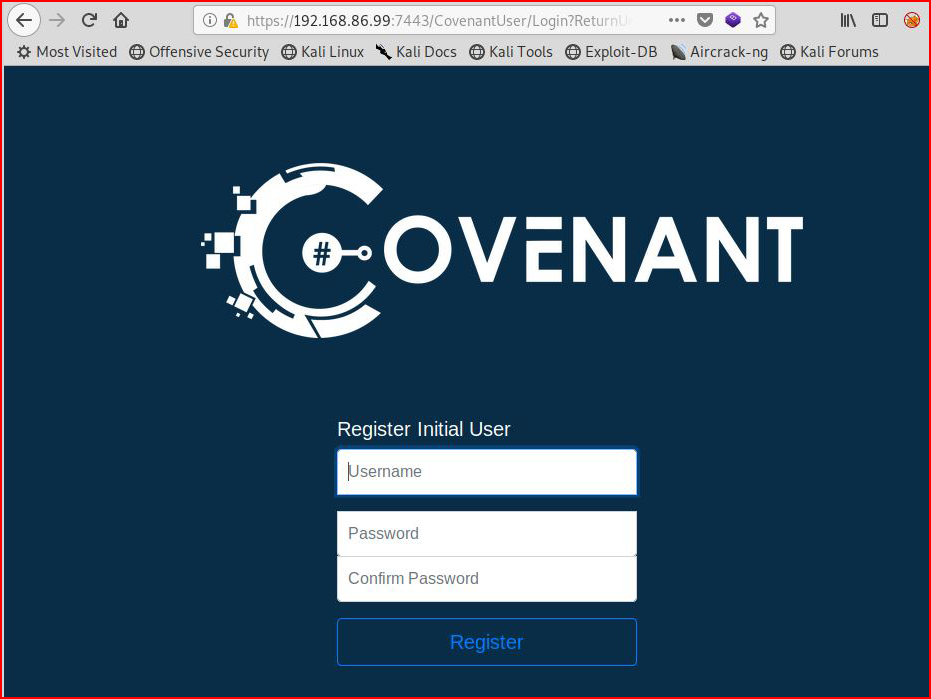Click the forward navigation arrow
The image size is (931, 699).
click(57, 20)
